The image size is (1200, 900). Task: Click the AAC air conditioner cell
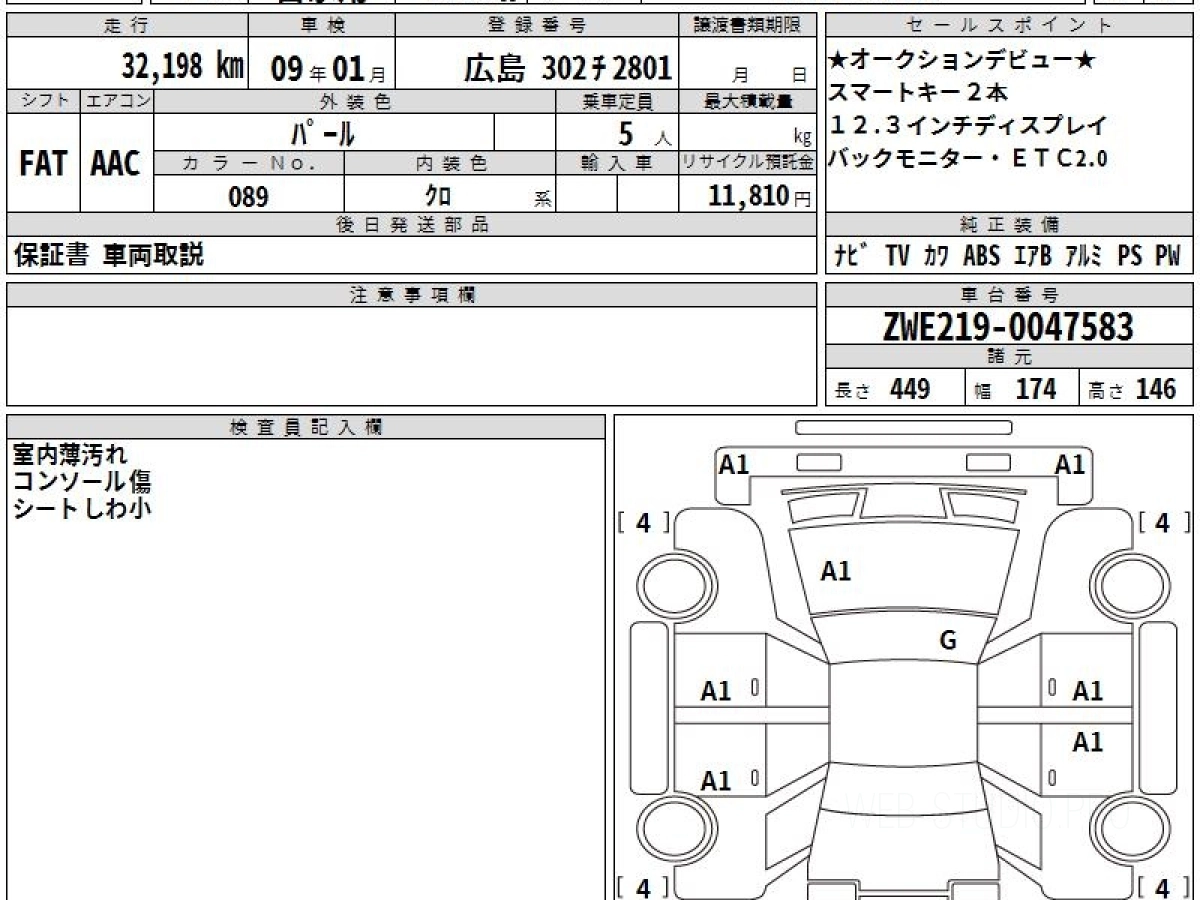tap(116, 164)
